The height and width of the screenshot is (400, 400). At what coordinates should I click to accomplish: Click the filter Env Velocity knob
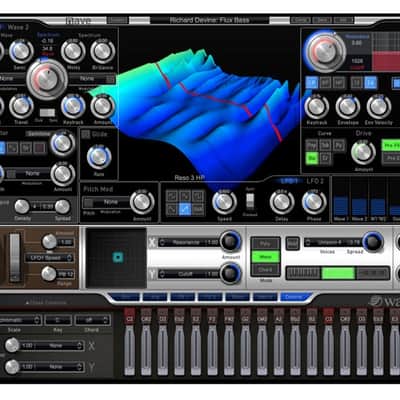(x=379, y=107)
